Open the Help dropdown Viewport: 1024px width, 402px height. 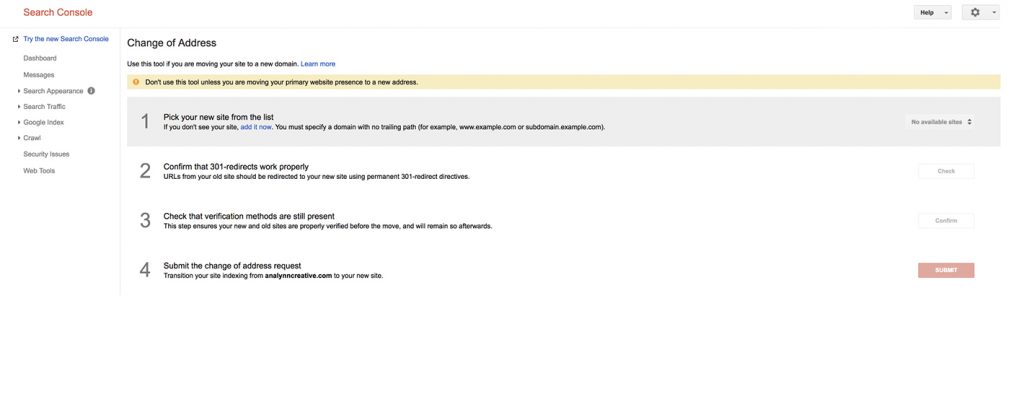pos(932,13)
